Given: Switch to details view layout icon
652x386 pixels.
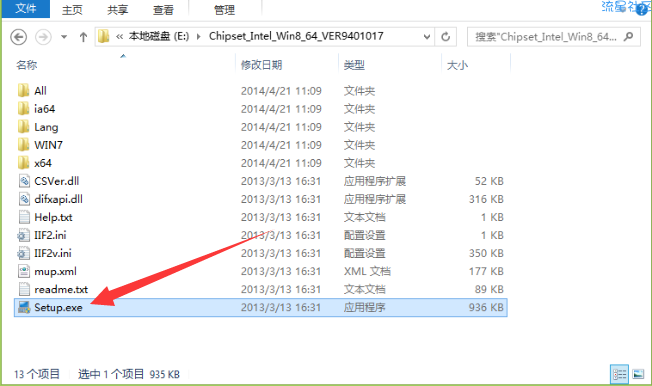Looking at the screenshot, I should (619, 374).
